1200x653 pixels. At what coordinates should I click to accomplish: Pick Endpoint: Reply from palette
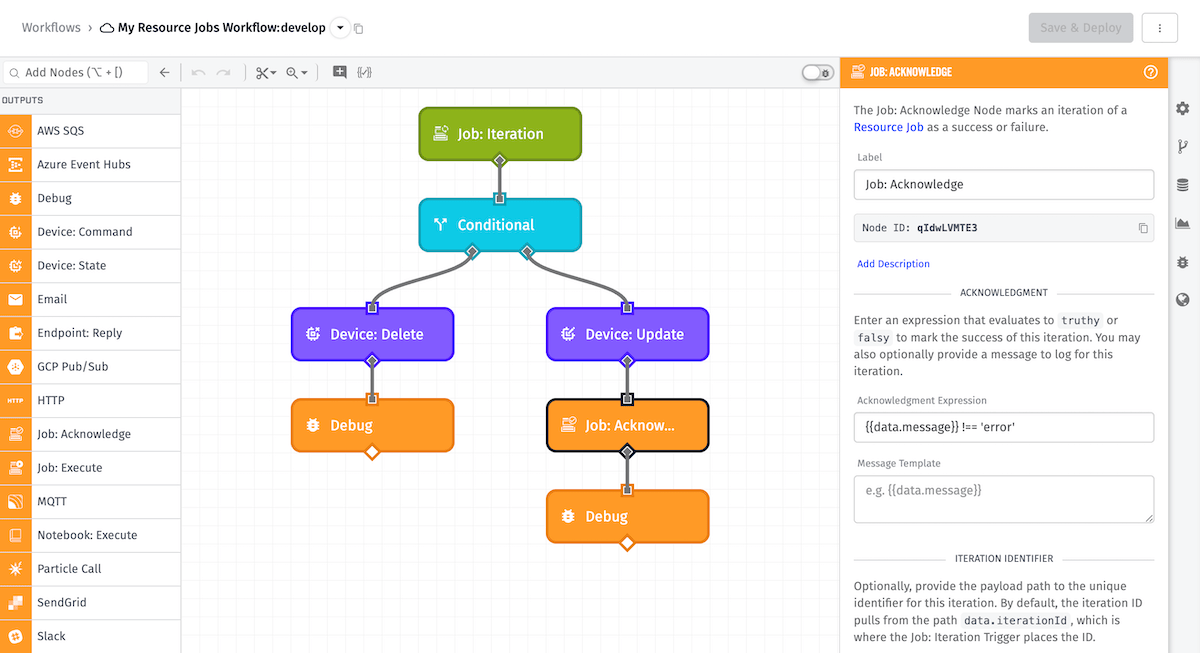90,333
